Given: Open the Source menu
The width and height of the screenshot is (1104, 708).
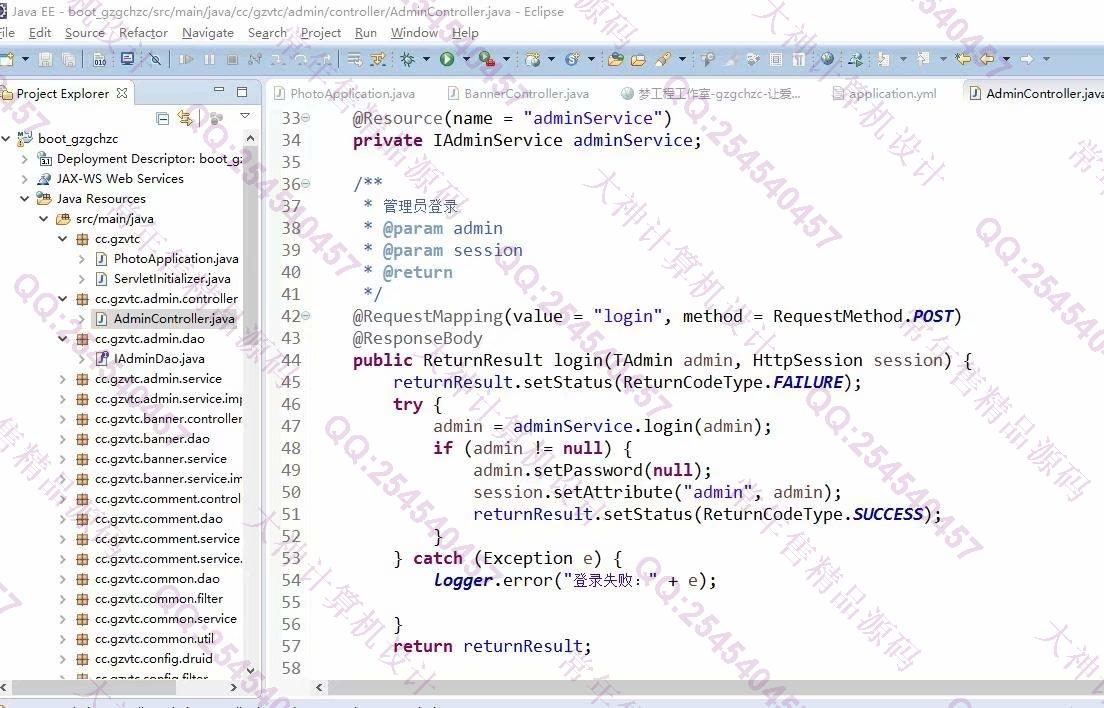Looking at the screenshot, I should 84,32.
